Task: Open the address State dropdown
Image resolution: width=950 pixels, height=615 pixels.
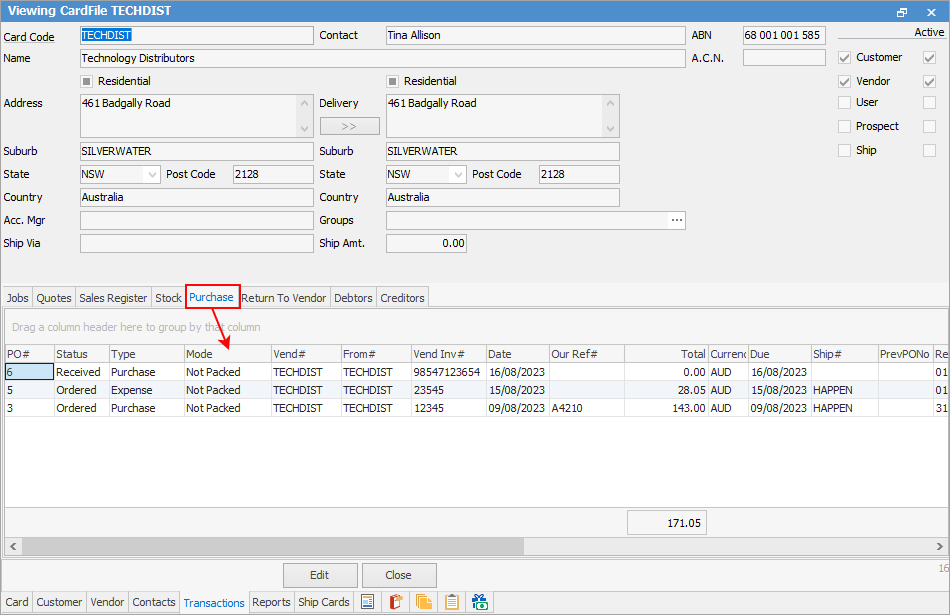Action: click(152, 174)
